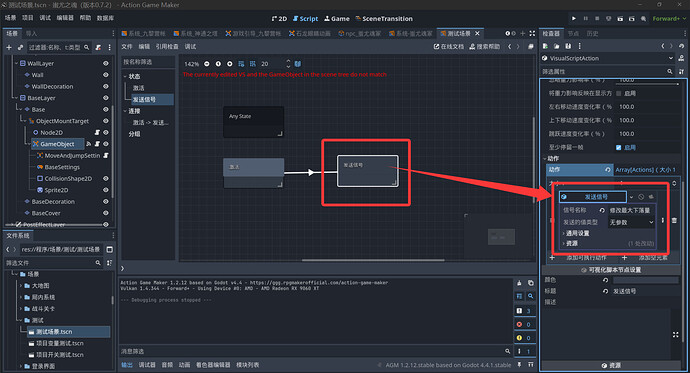Image resolution: width=690 pixels, height=373 pixels.
Task: Enable 将重力影响反映在显示方 checkbox
Action: click(619, 93)
